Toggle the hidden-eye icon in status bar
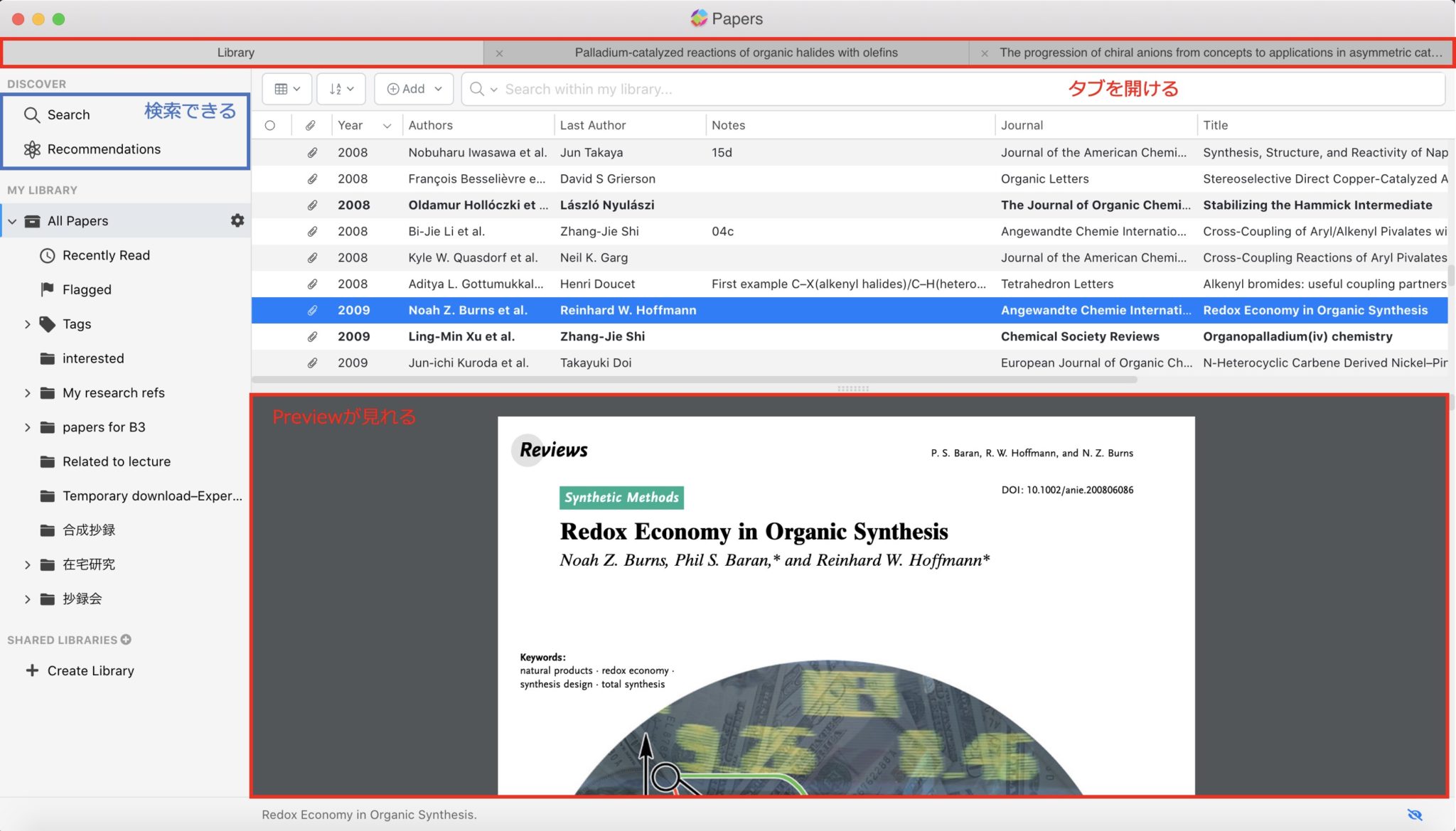The image size is (1456, 831). coord(1415,815)
